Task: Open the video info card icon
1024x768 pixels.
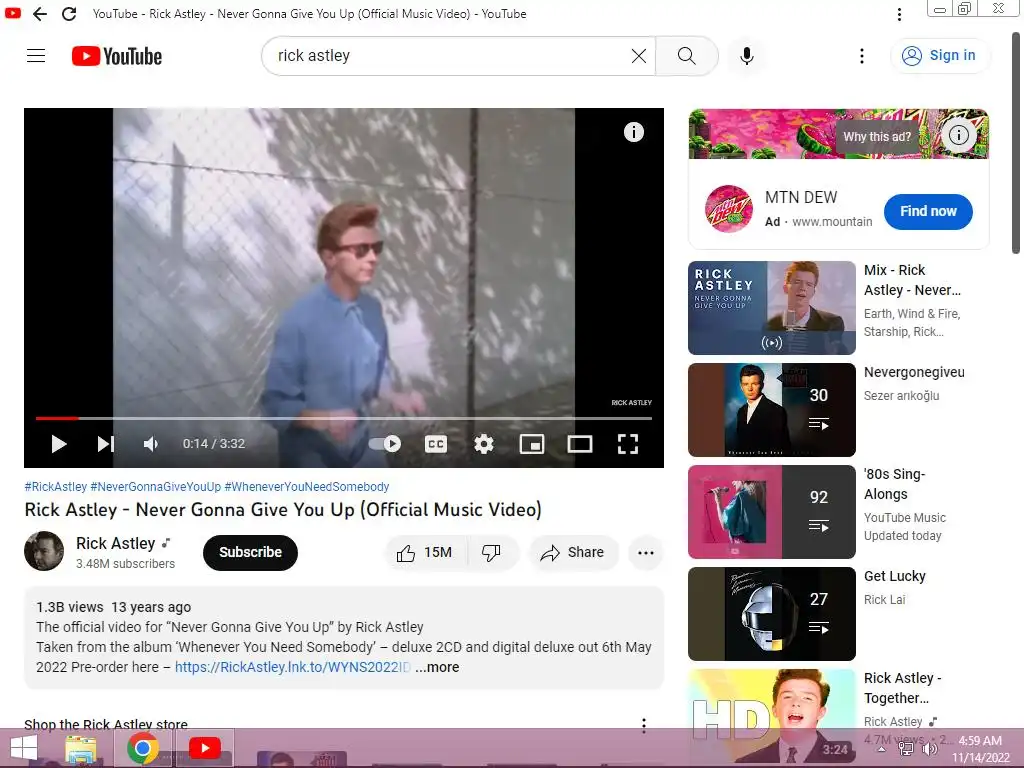Action: [633, 132]
